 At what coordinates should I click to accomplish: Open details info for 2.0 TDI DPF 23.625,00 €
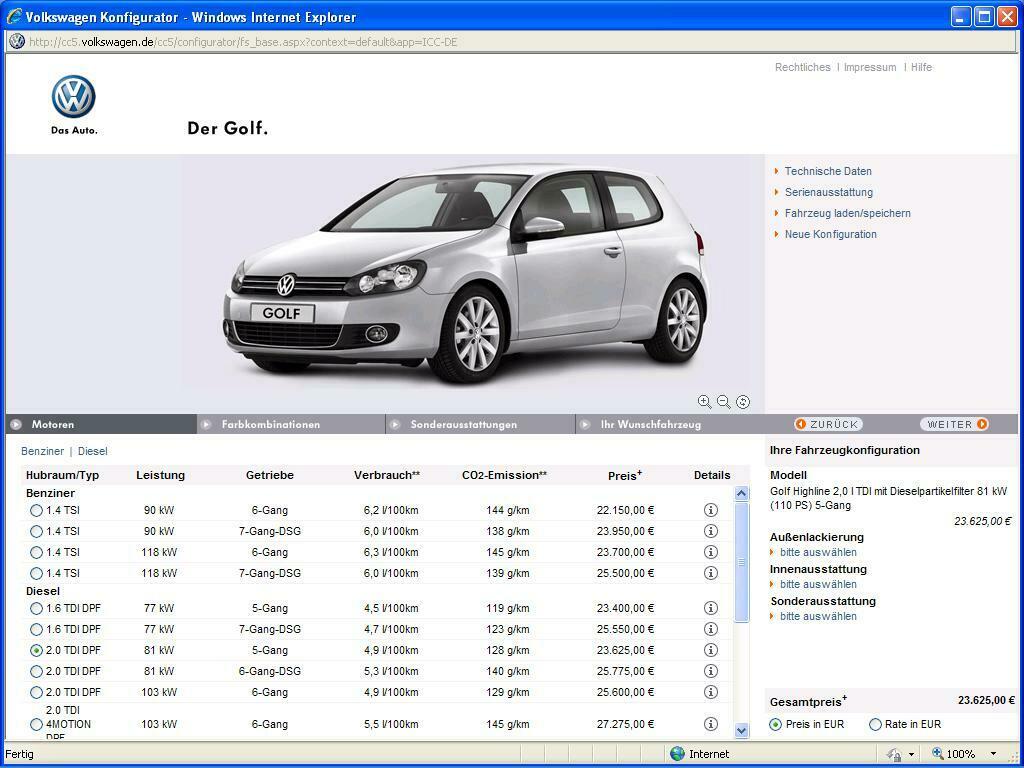coord(711,650)
